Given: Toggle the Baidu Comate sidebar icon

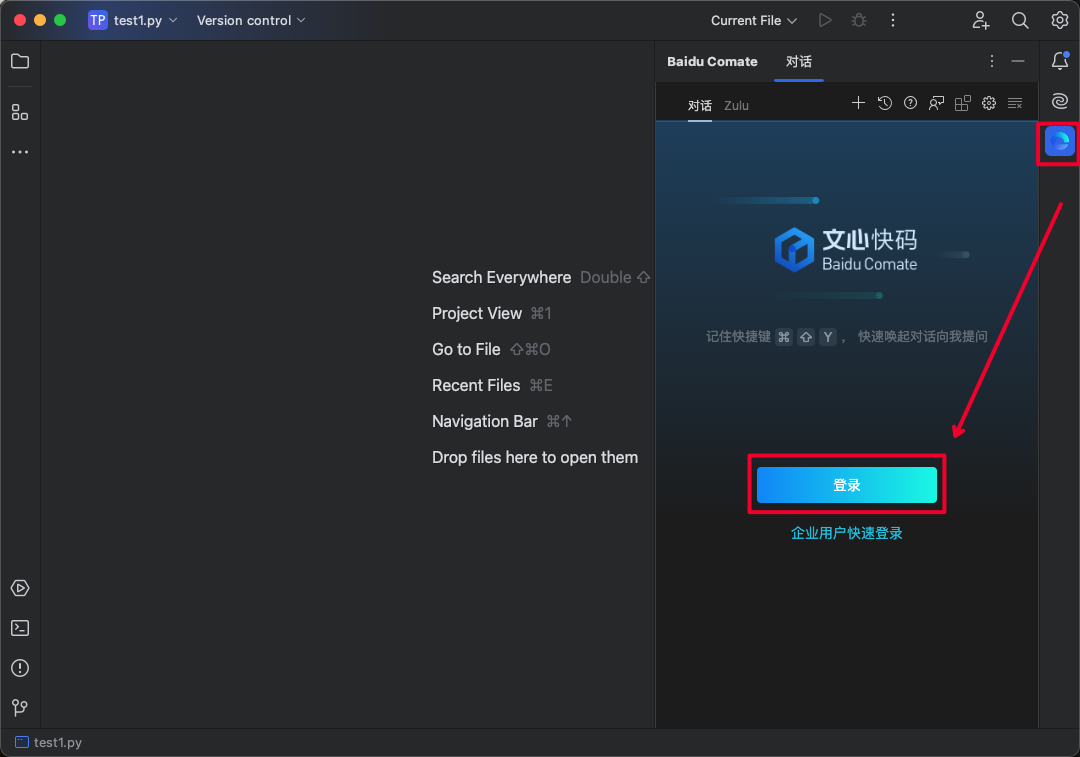Looking at the screenshot, I should click(x=1060, y=142).
